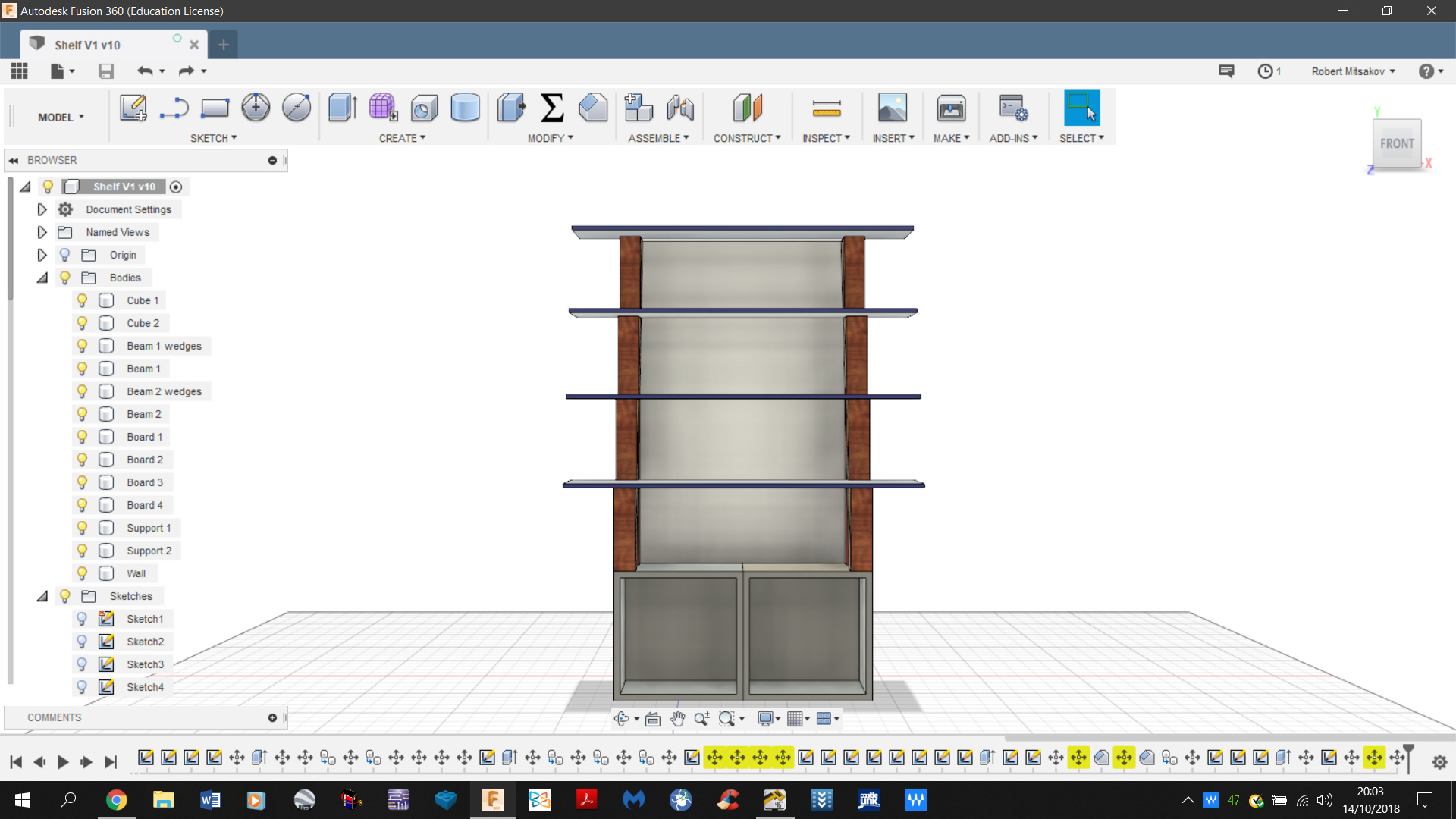Open the SKETCH menu
This screenshot has height=819, width=1456.
214,138
